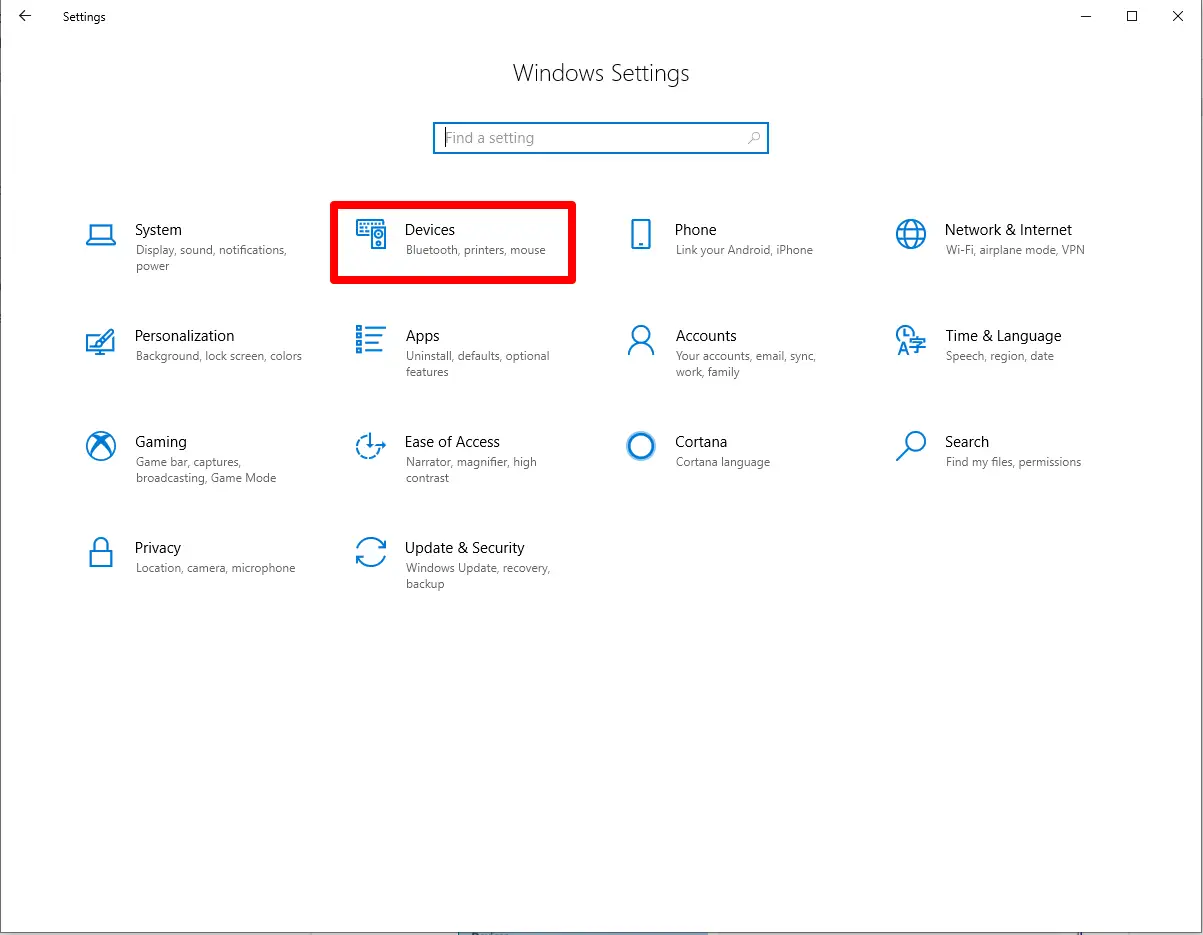Click the Apps list icon
This screenshot has width=1203, height=935.
[x=371, y=339]
